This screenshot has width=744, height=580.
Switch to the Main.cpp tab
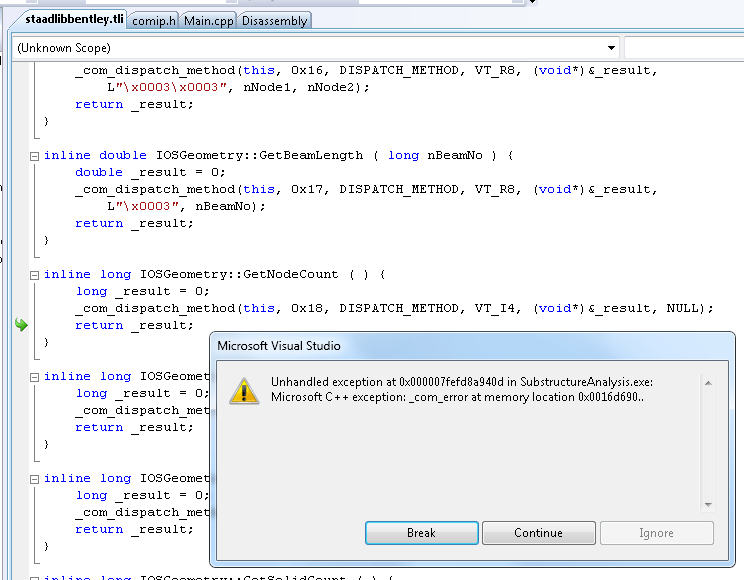click(208, 21)
